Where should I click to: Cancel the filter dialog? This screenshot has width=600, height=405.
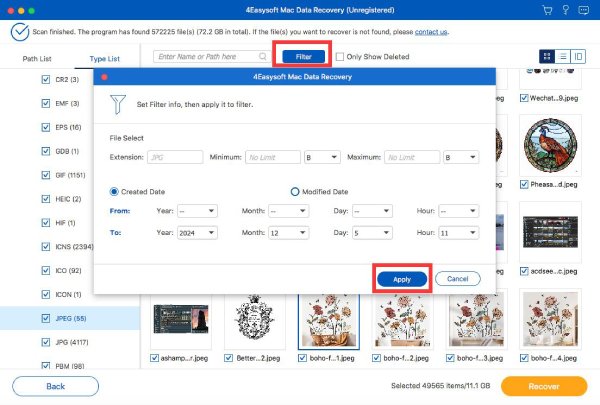point(458,279)
